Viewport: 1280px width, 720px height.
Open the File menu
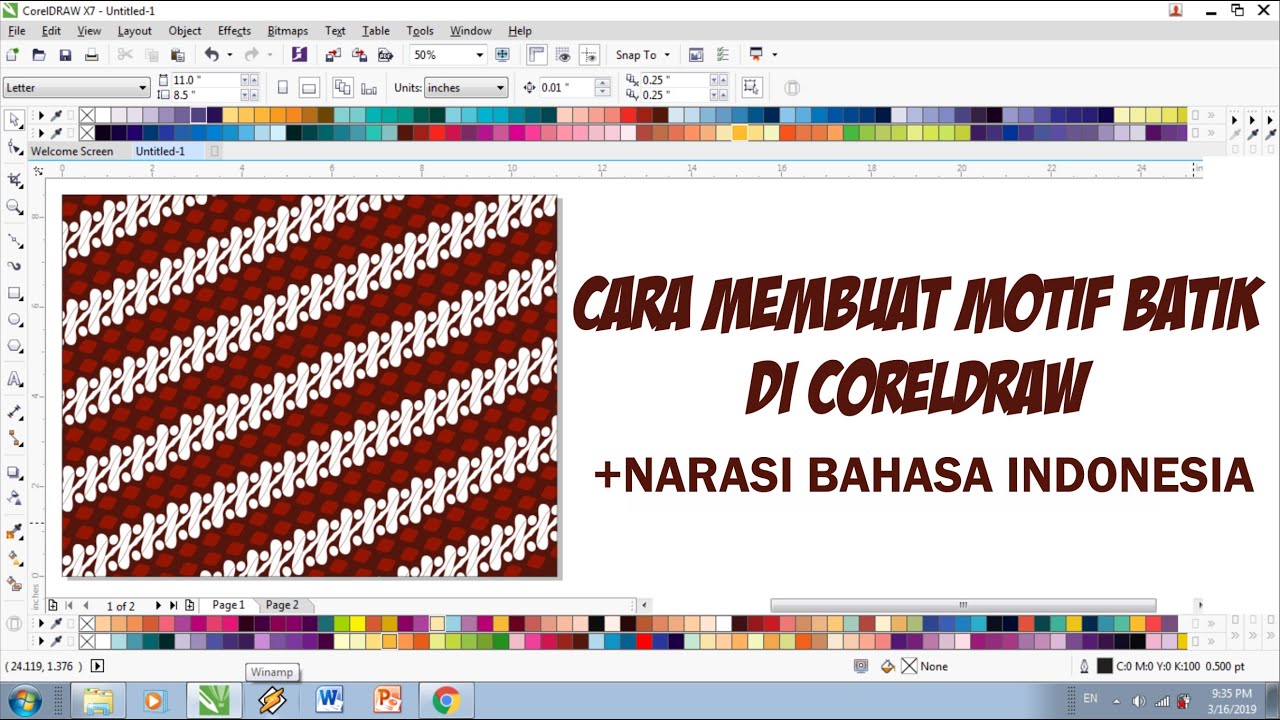click(16, 31)
